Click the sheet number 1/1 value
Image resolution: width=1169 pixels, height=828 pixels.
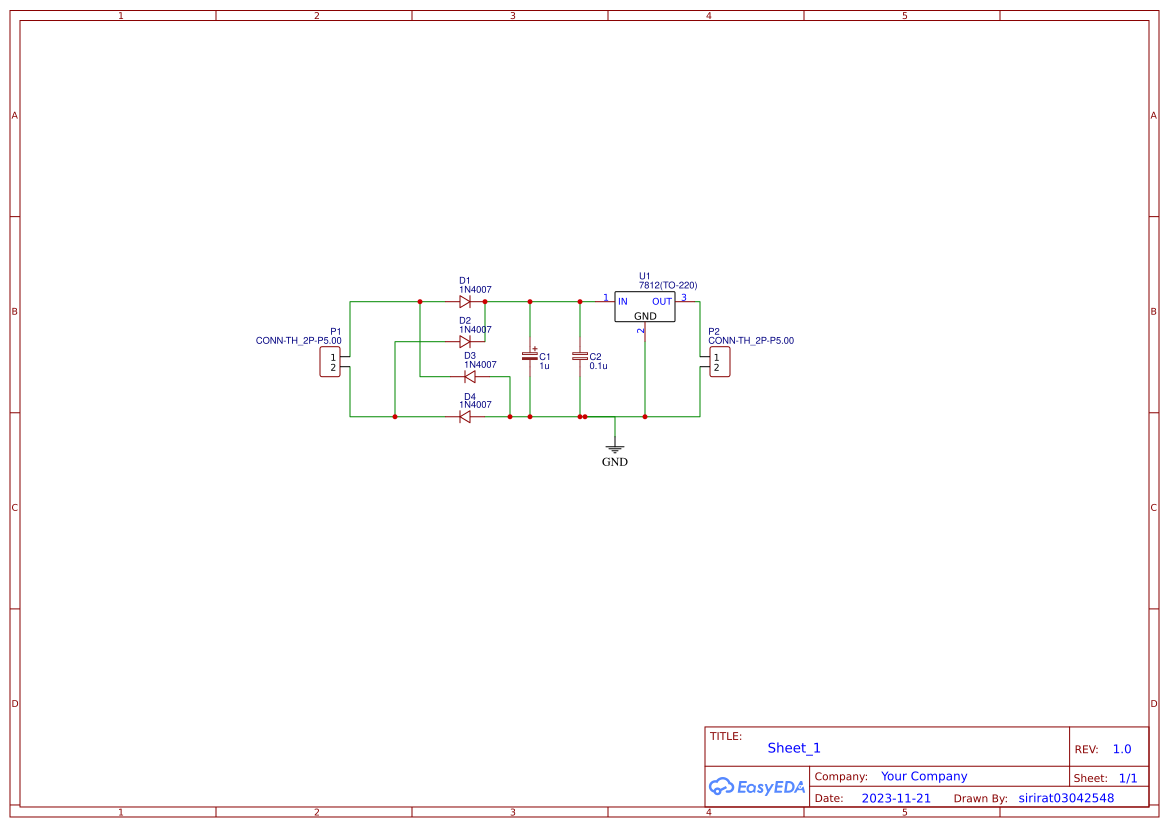coord(1129,777)
